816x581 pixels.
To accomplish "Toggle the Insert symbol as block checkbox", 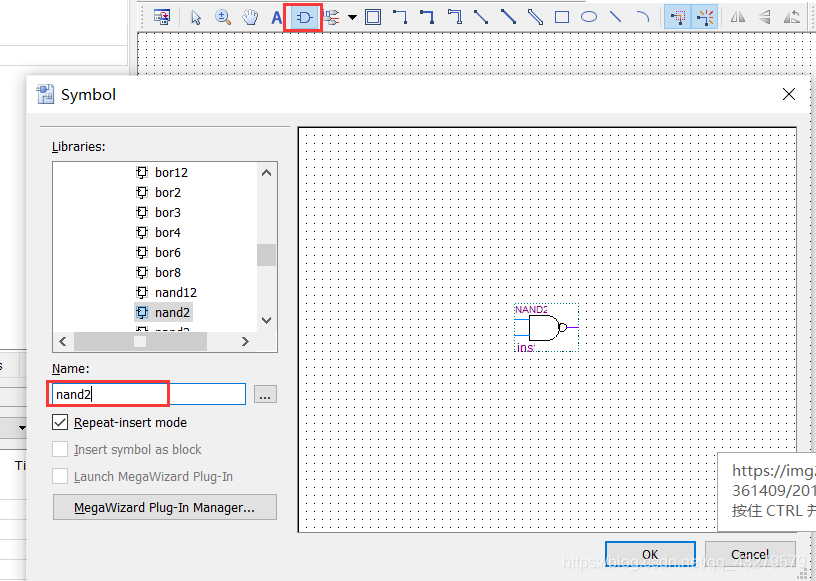I will [x=60, y=449].
